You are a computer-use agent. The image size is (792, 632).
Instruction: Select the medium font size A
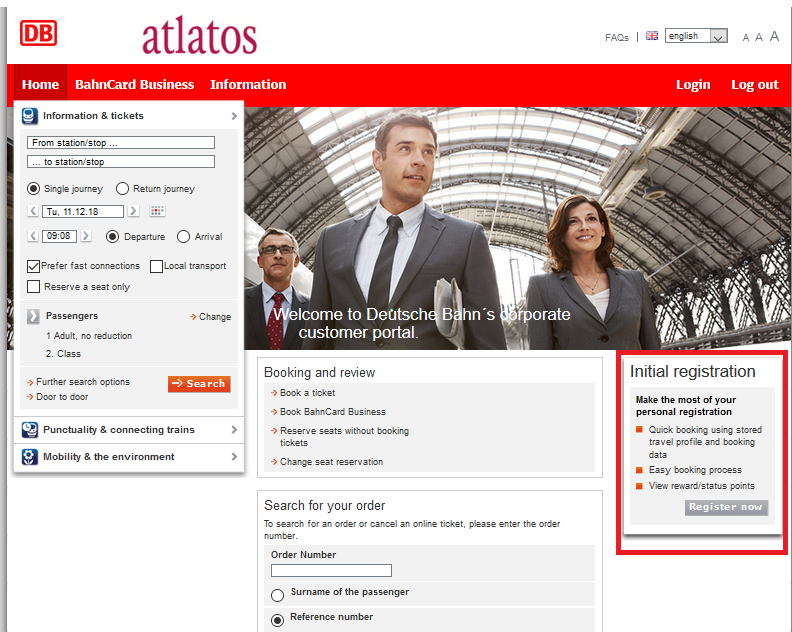point(759,37)
